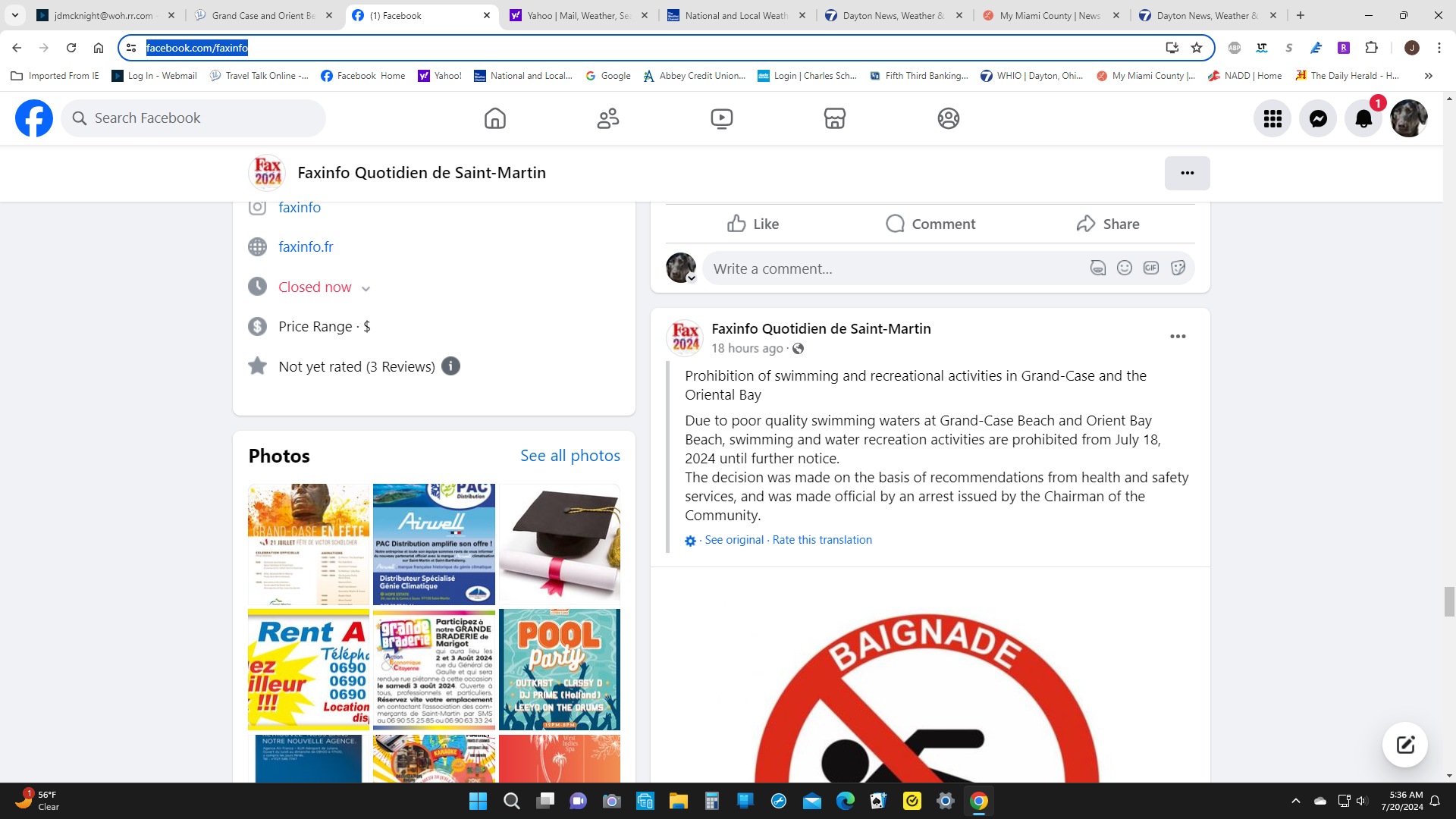
Task: Go to Facebook Marketplace icon
Action: click(x=834, y=118)
